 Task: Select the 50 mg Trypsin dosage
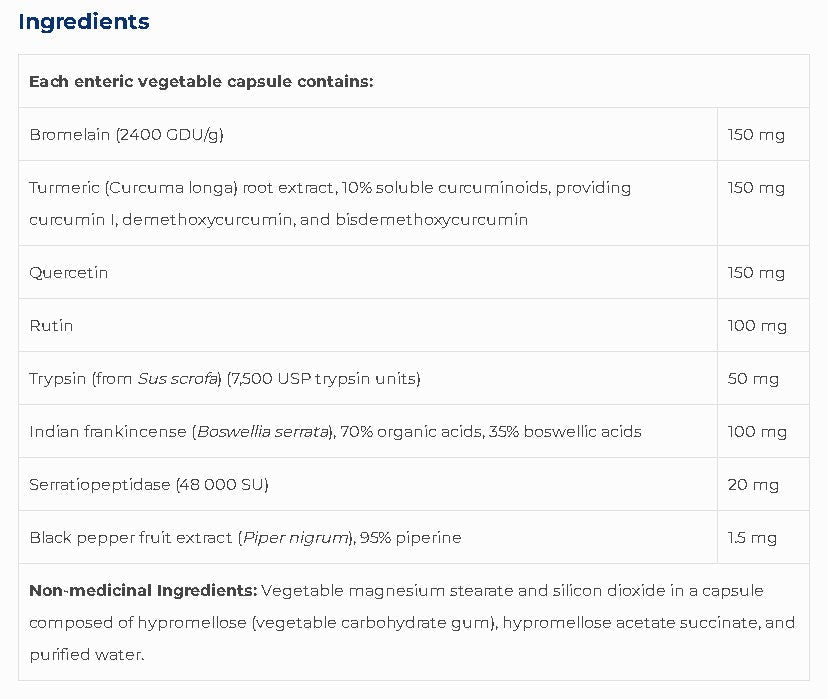coord(753,378)
